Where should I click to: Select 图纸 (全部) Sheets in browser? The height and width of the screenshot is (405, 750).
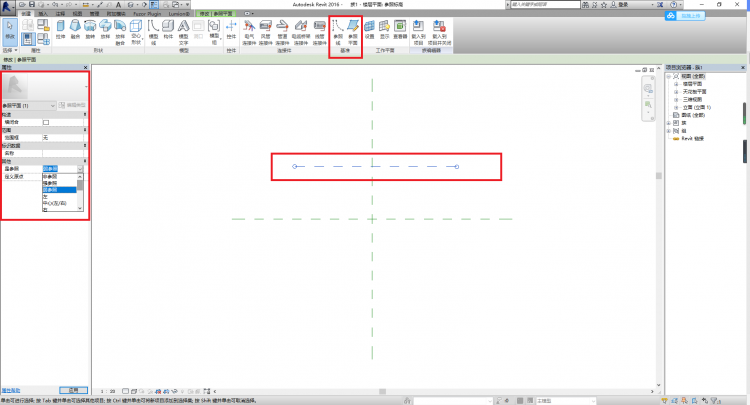click(x=693, y=115)
